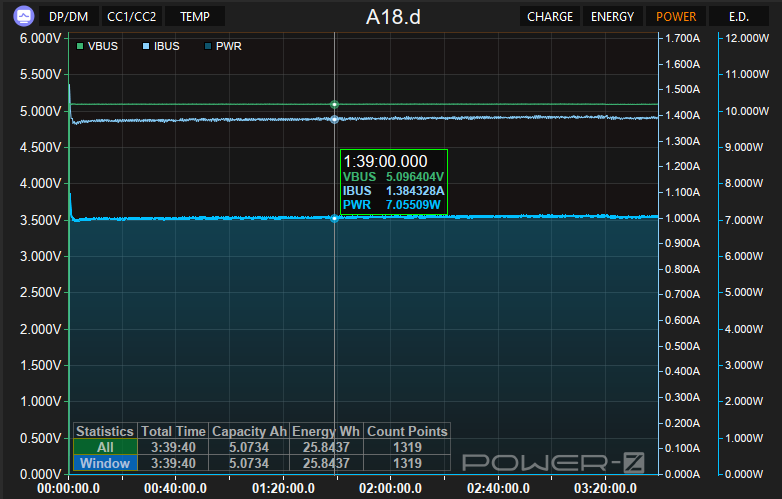Screen dimensions: 782x499
Task: Toggle PWR series via dark-blue legend marker
Action: [208, 46]
